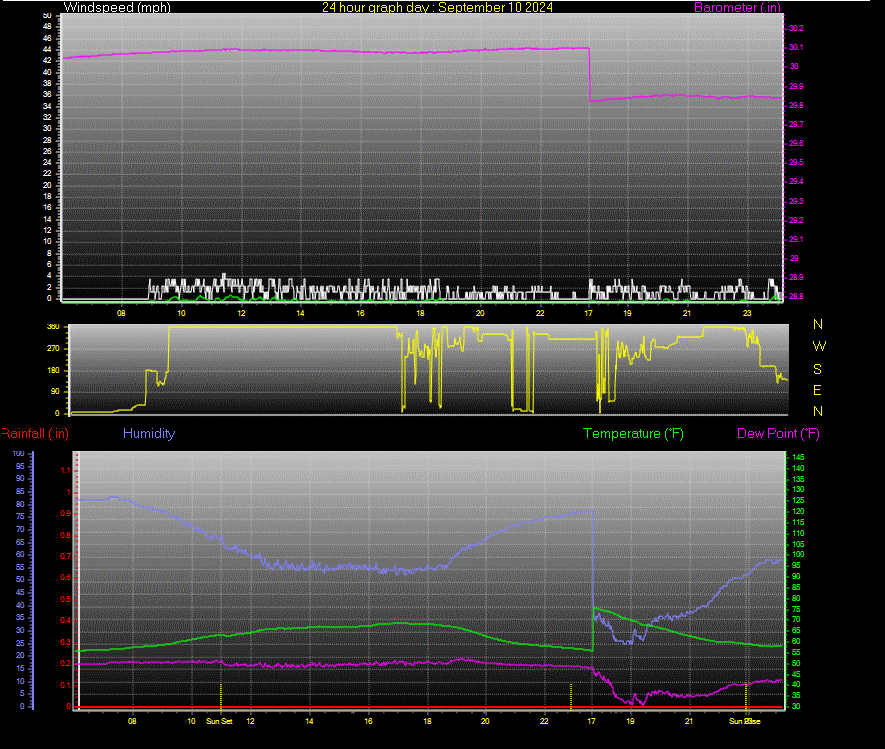Click the 115 value on green temperature axis

798,522
